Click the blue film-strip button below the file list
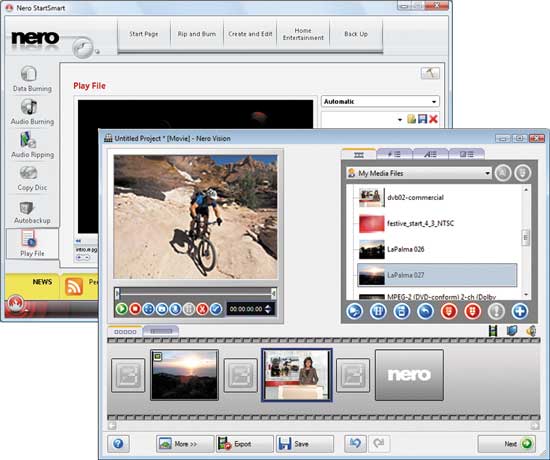Image resolution: width=550 pixels, height=460 pixels. coord(378,311)
